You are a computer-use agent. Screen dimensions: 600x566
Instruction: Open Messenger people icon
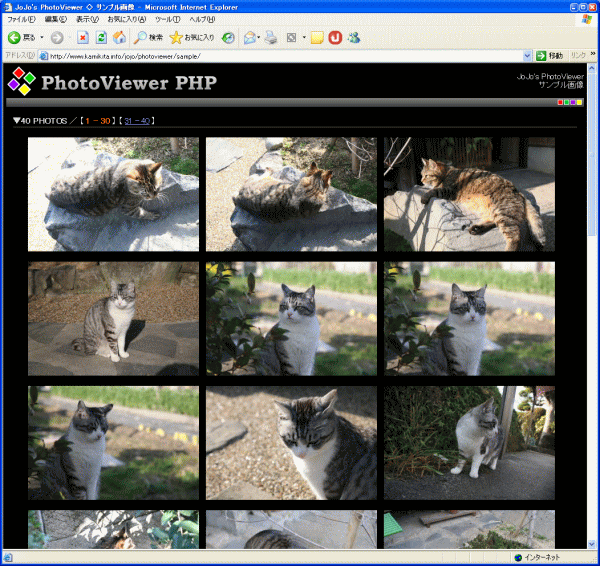coord(354,38)
